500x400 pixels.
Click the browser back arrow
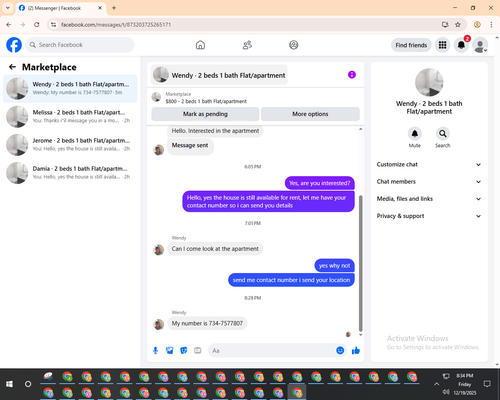coord(9,25)
